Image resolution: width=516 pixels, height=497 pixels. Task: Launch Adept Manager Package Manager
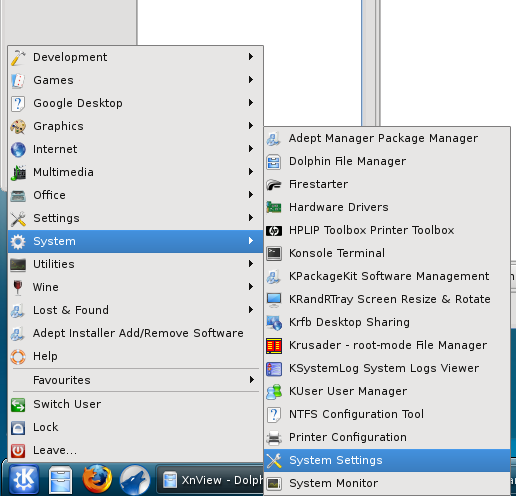coord(387,138)
